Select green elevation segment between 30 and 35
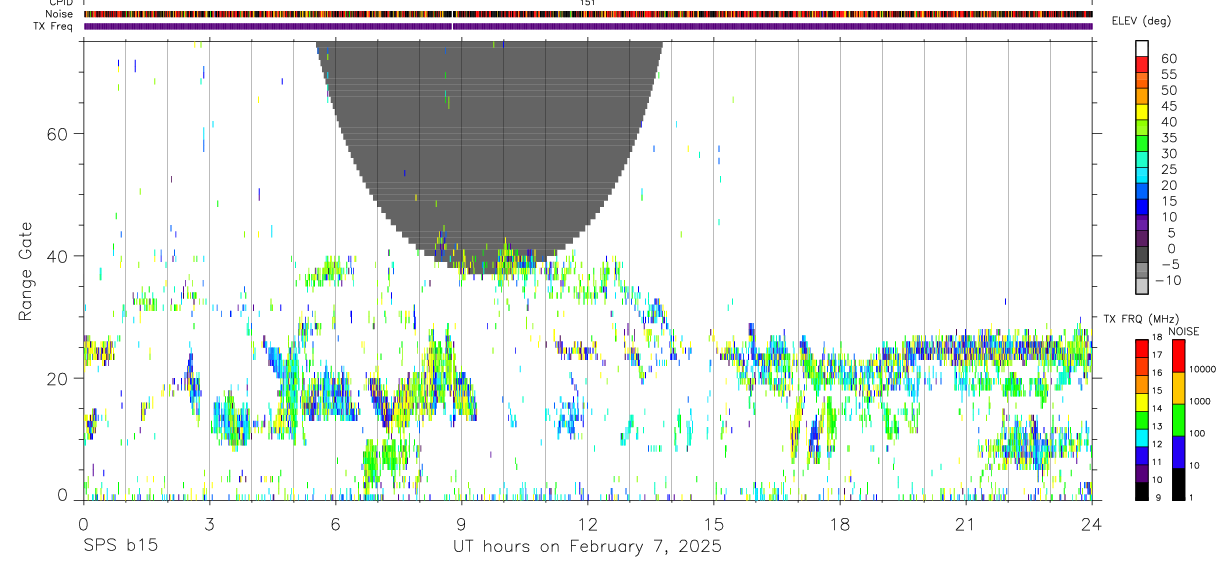Screen dimensions: 1228x567 tap(1142, 144)
